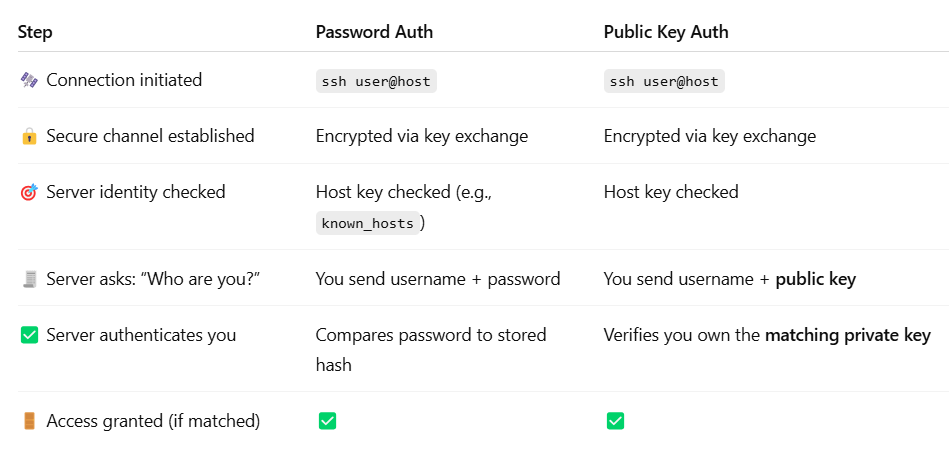Click the target emoji beside Server identity checked
Viewport: 949px width, 473px height.
28,192
